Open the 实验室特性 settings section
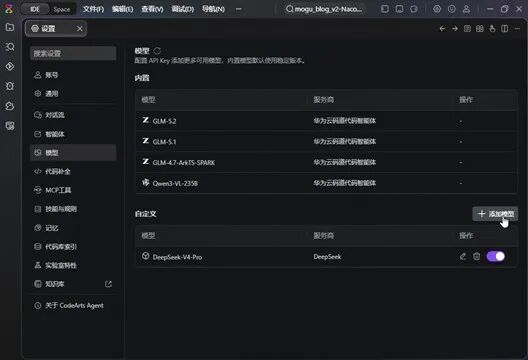The image size is (528, 360). tap(73, 265)
